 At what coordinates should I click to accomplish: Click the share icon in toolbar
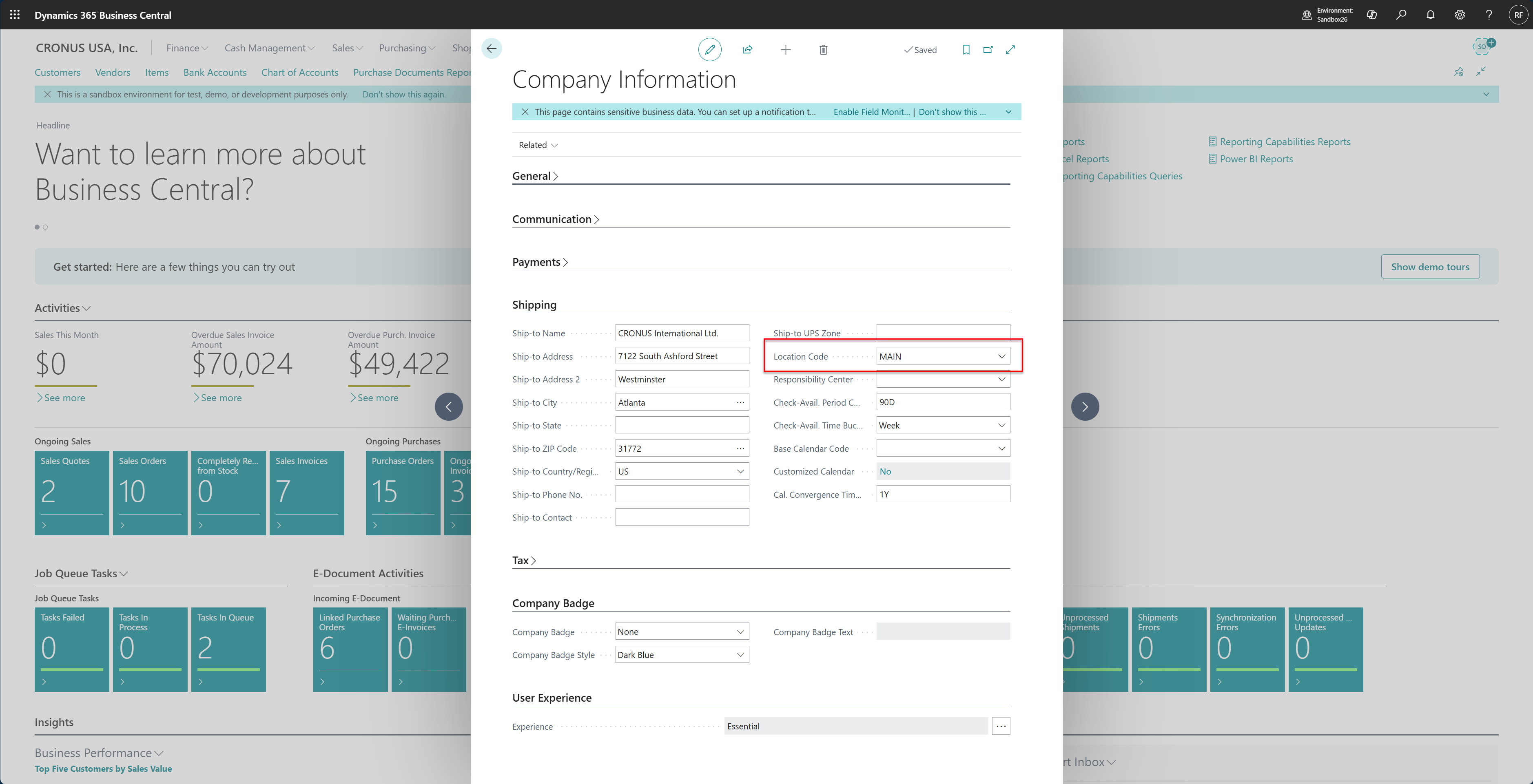[747, 49]
